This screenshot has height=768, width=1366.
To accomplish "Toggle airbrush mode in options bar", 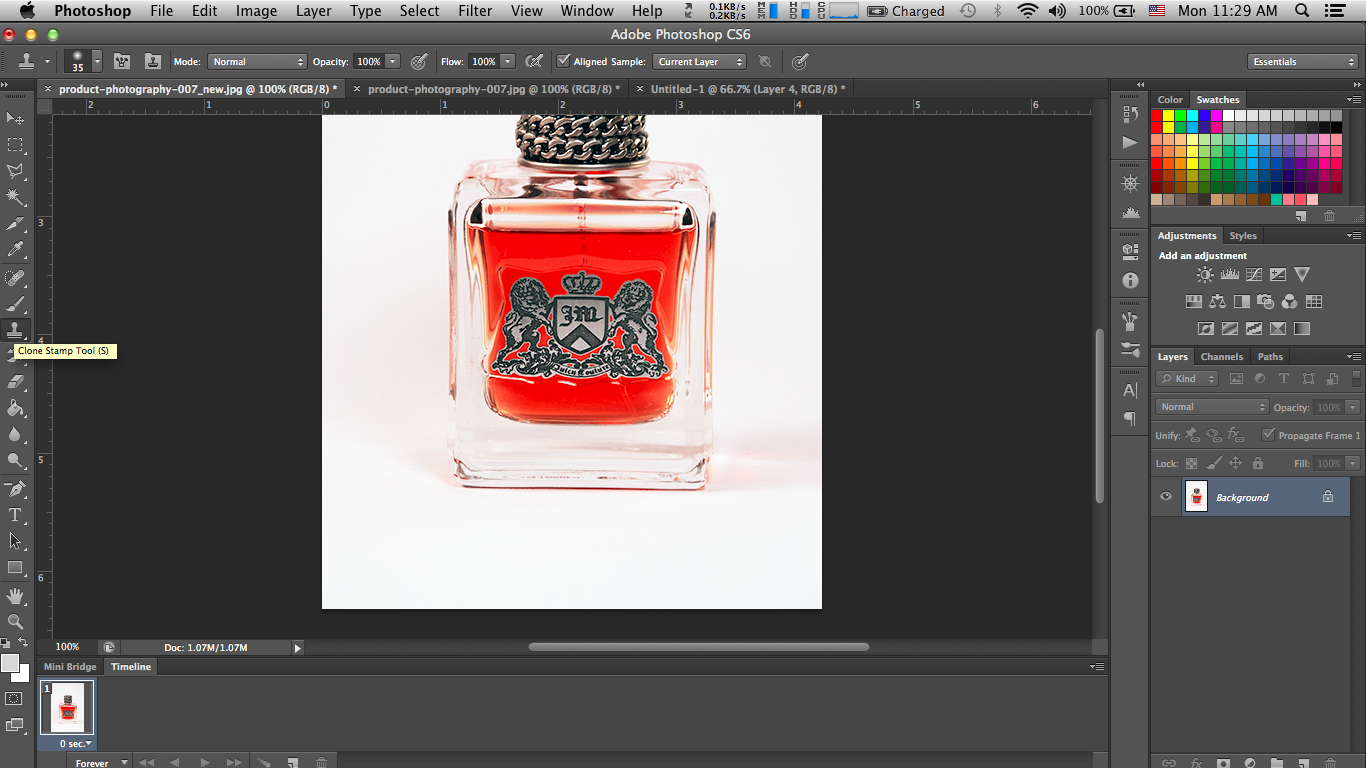I will [x=535, y=61].
